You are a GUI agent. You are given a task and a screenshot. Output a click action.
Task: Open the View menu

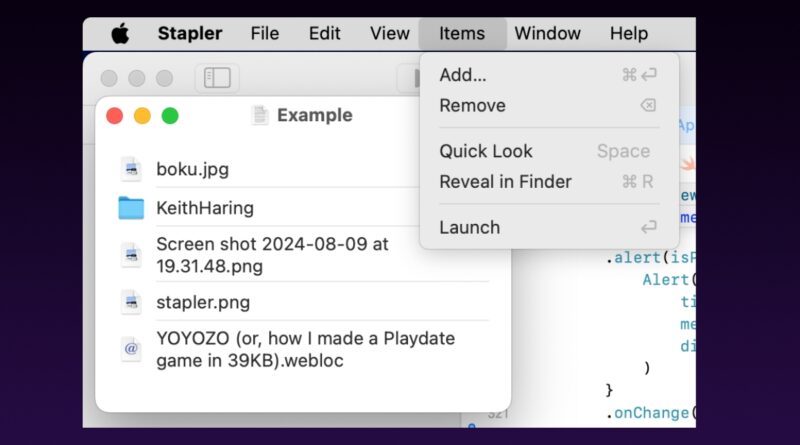[x=390, y=34]
